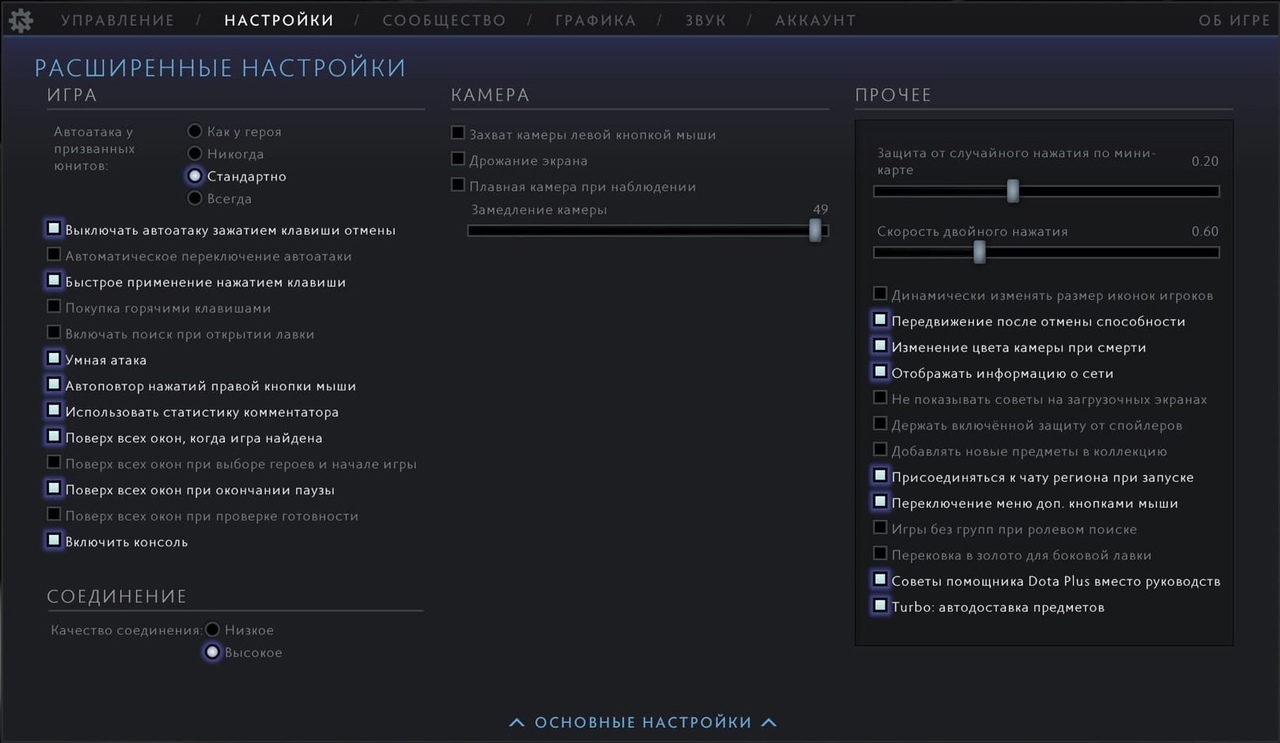Collapse to ОСНОВНЫЕ НАСТРОЙКИ with left chevron

(516, 723)
